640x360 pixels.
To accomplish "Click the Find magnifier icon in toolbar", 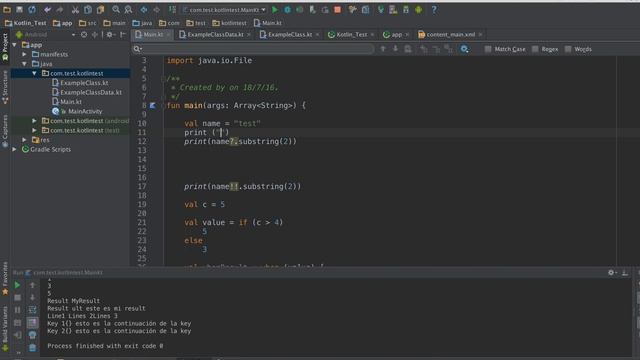I will 116,9.
